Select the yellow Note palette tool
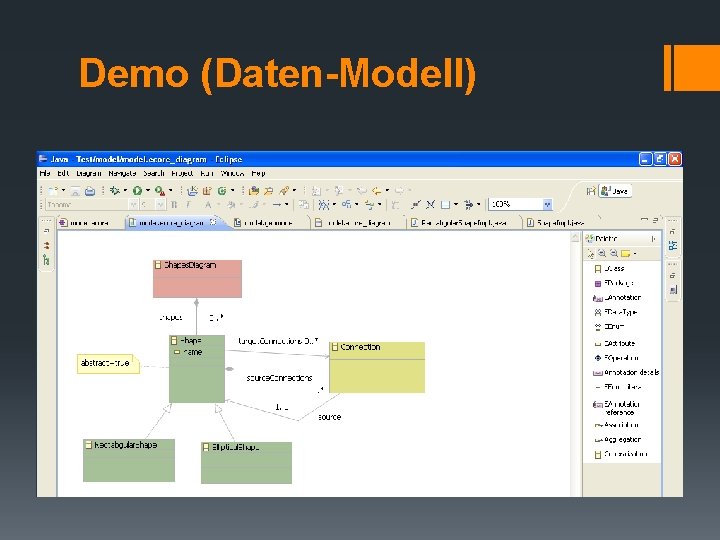This screenshot has height=540, width=720. [625, 253]
